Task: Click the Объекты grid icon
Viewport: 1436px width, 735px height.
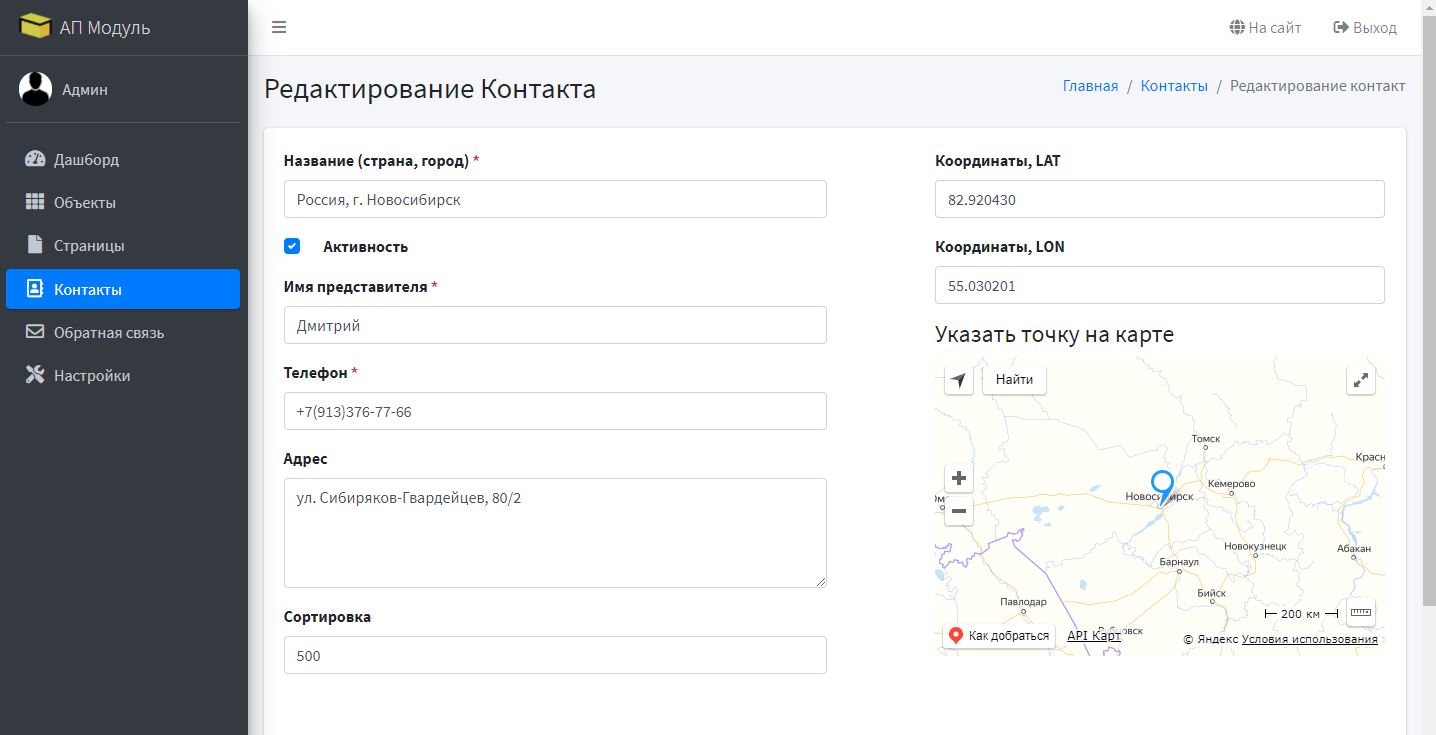Action: click(35, 202)
